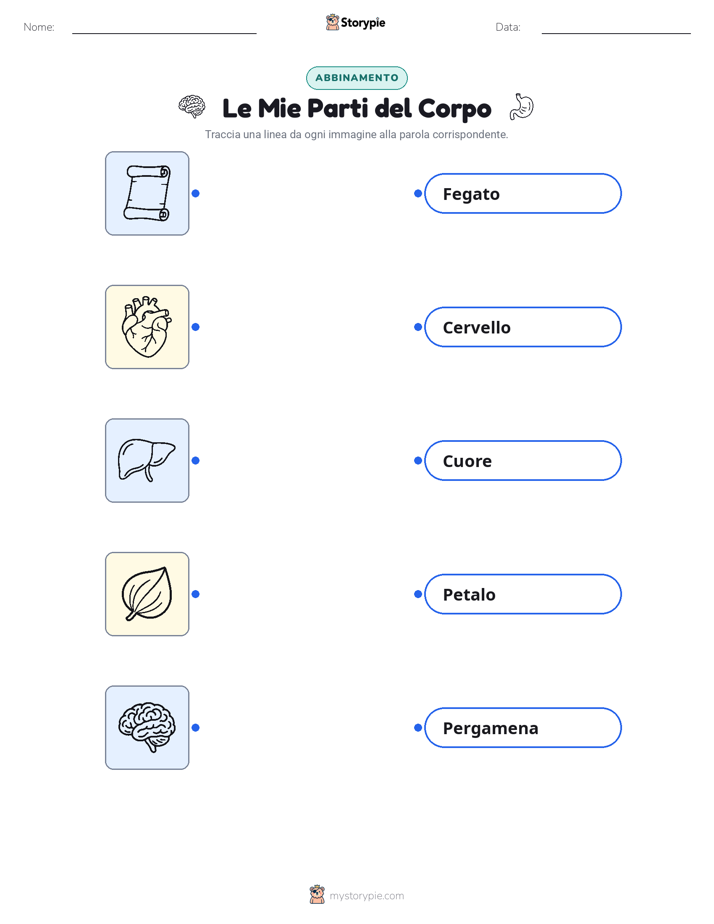The width and height of the screenshot is (714, 924).
Task: Click the Data input line
Action: [616, 27]
